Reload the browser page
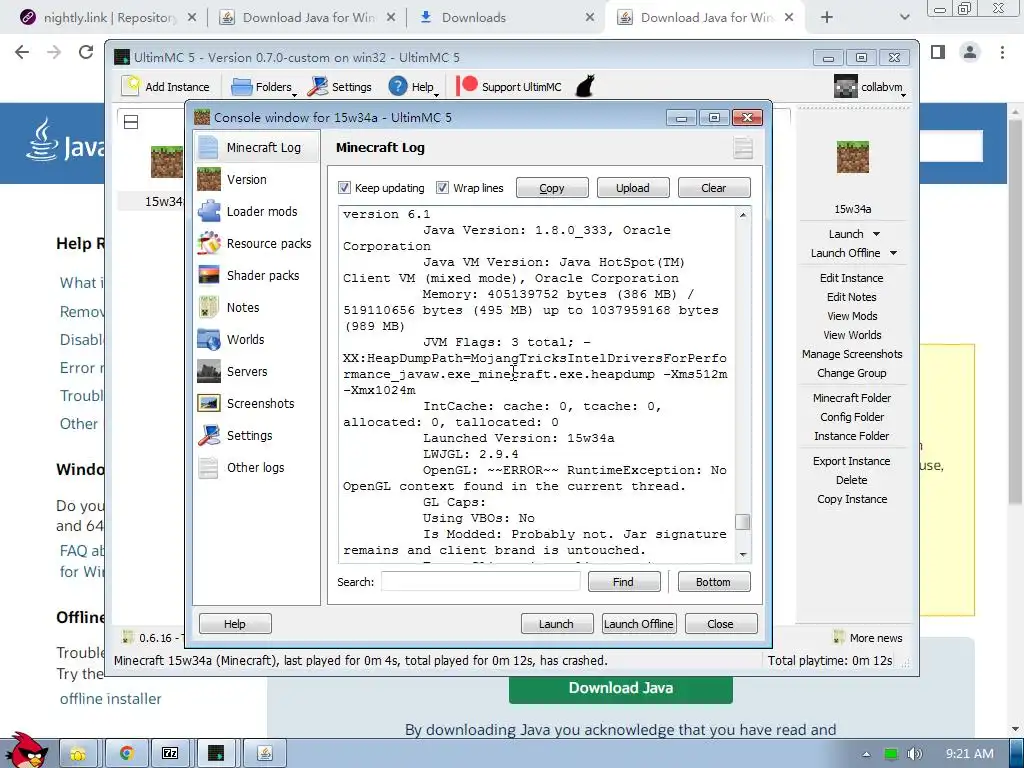1024x768 pixels. (x=86, y=52)
